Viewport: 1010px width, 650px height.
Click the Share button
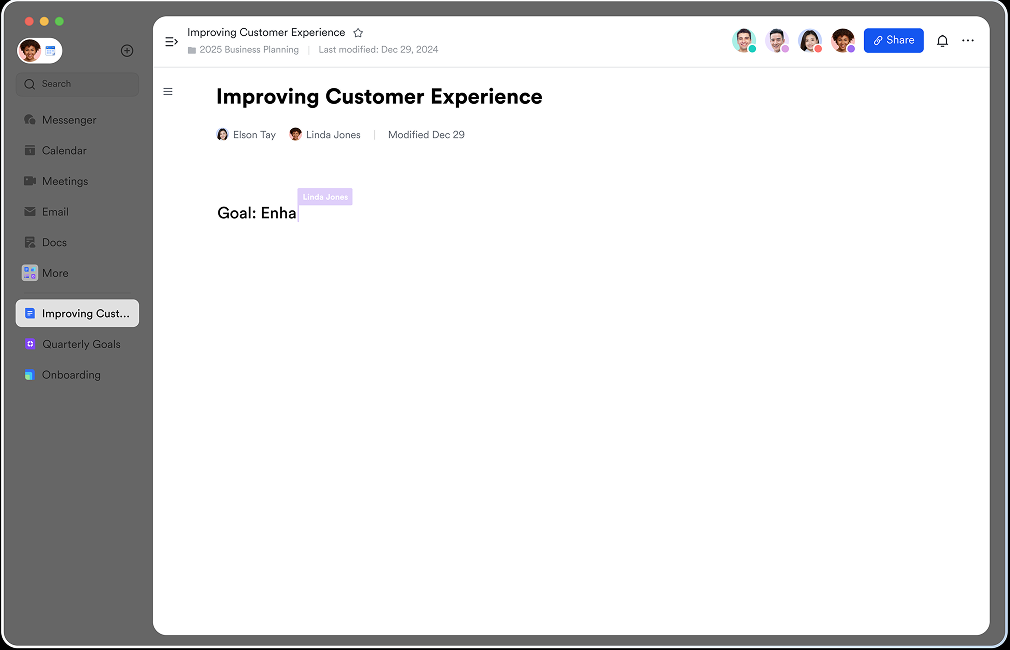pos(893,41)
